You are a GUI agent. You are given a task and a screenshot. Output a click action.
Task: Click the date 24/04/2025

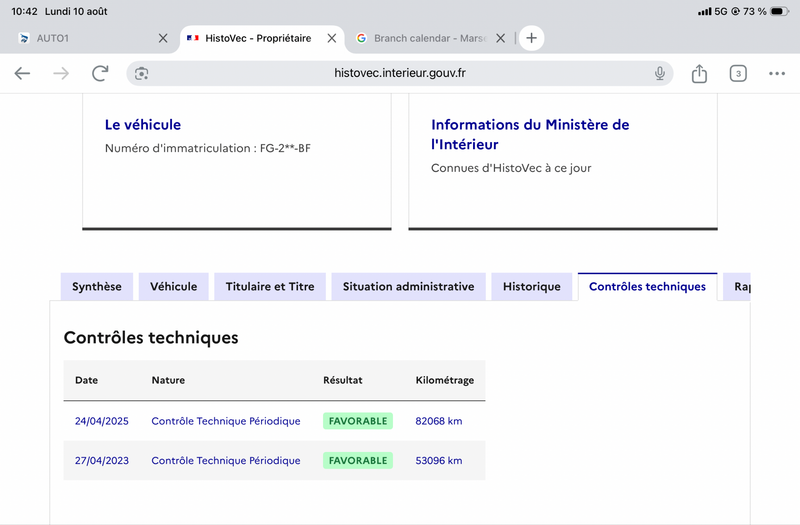click(102, 421)
